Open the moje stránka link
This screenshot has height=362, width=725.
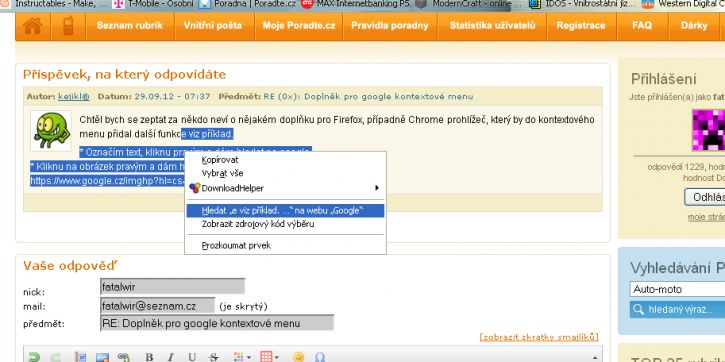click(706, 217)
